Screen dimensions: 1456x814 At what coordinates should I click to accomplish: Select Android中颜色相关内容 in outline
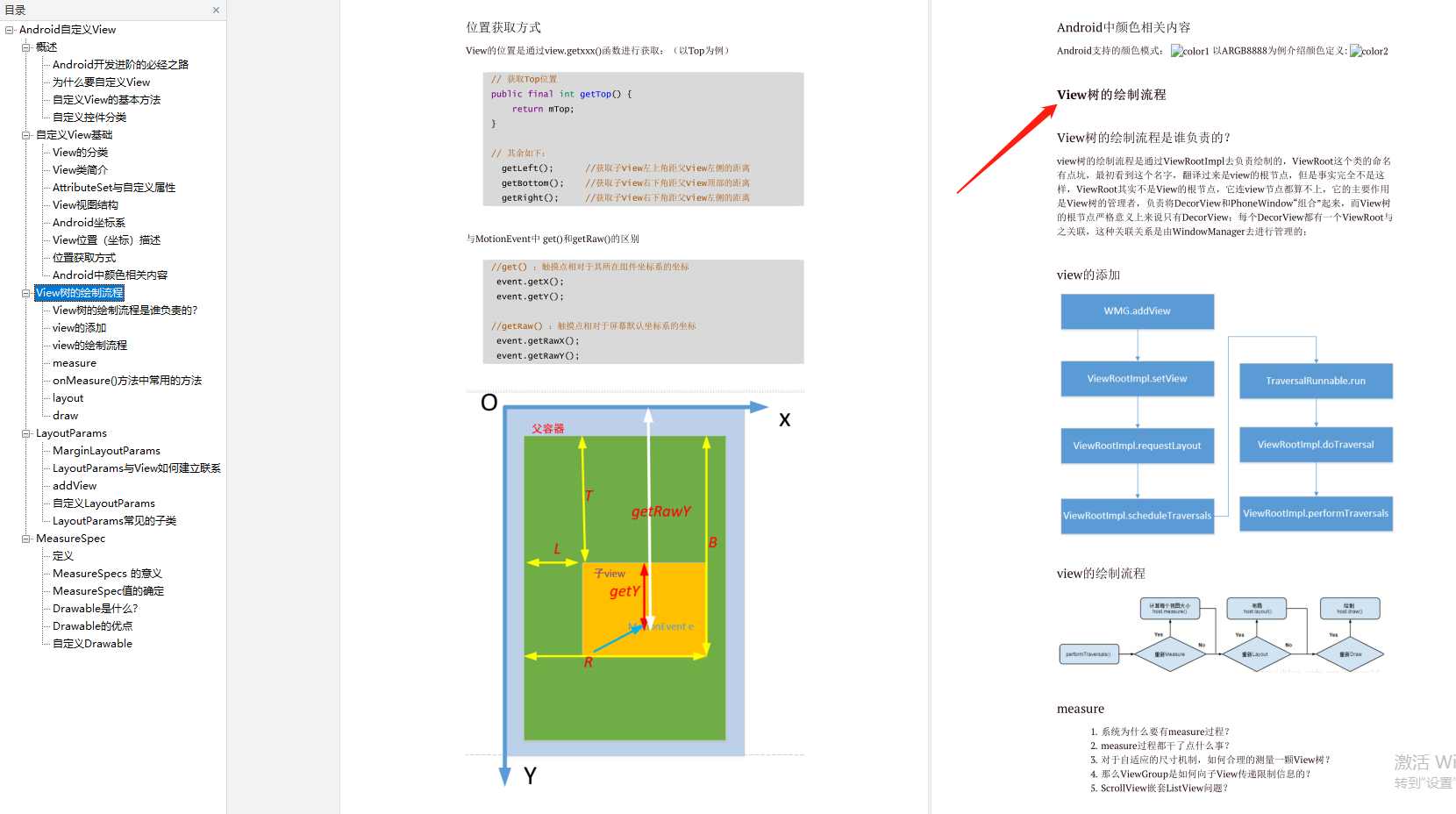[x=110, y=275]
